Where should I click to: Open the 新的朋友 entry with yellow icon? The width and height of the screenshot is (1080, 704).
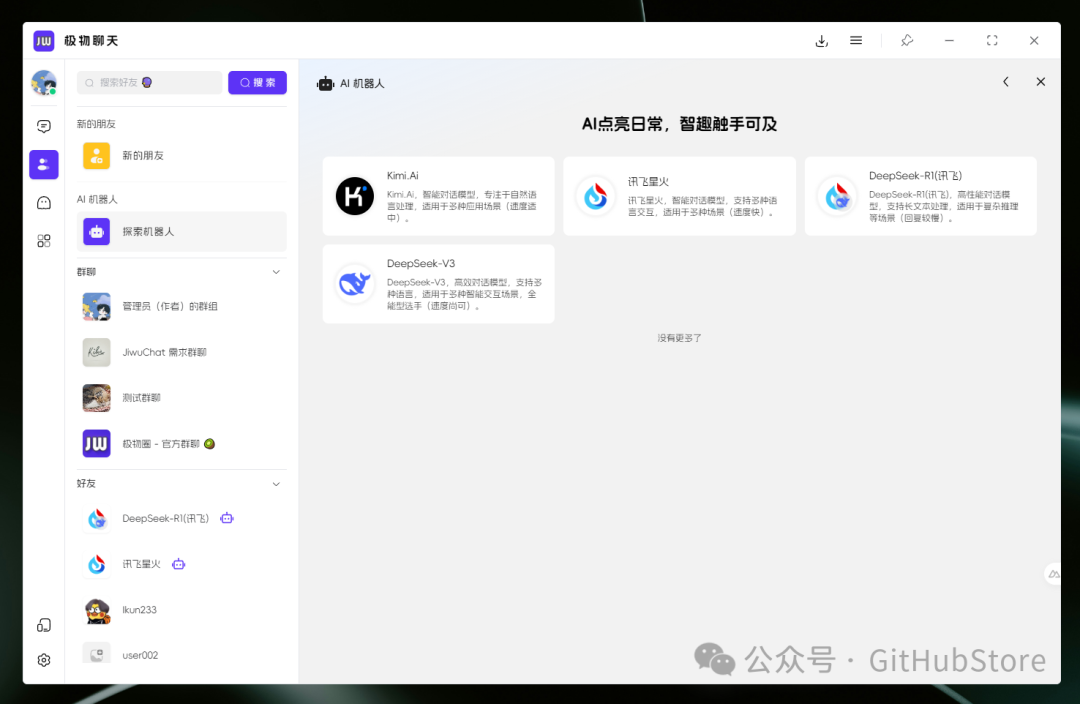pyautogui.click(x=182, y=156)
